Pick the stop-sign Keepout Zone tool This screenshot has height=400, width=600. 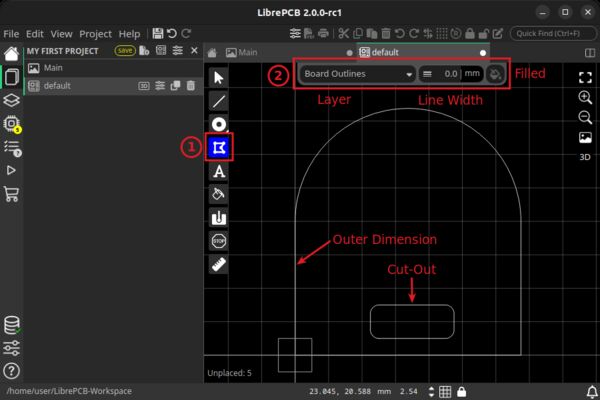218,241
